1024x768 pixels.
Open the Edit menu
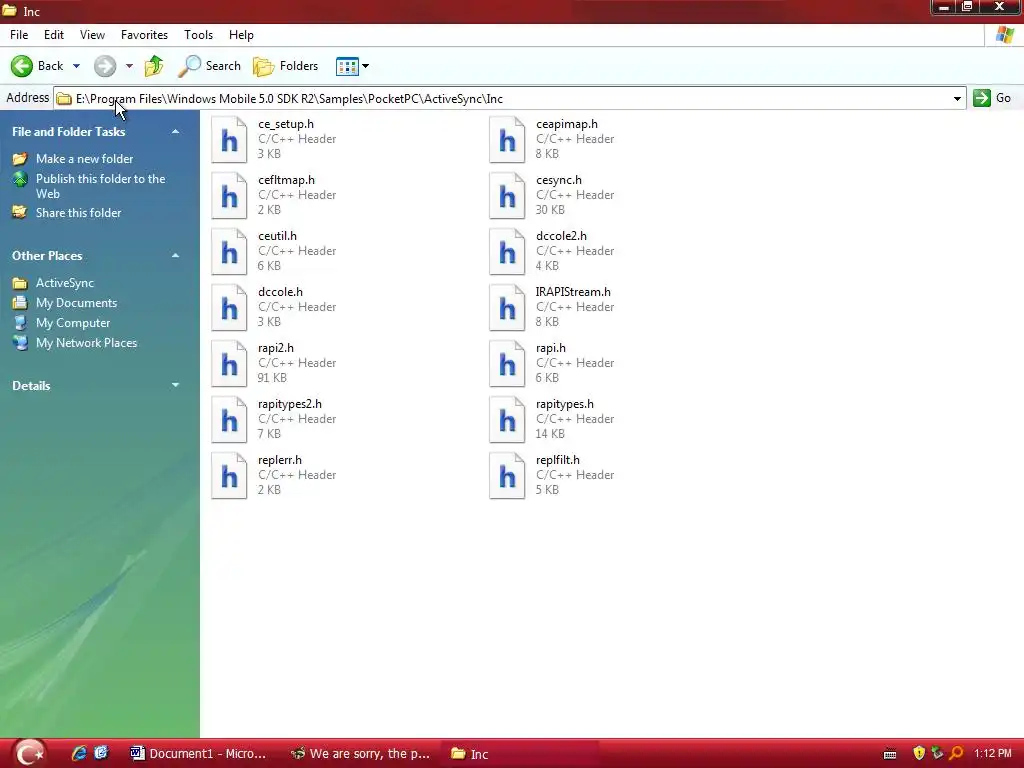54,35
